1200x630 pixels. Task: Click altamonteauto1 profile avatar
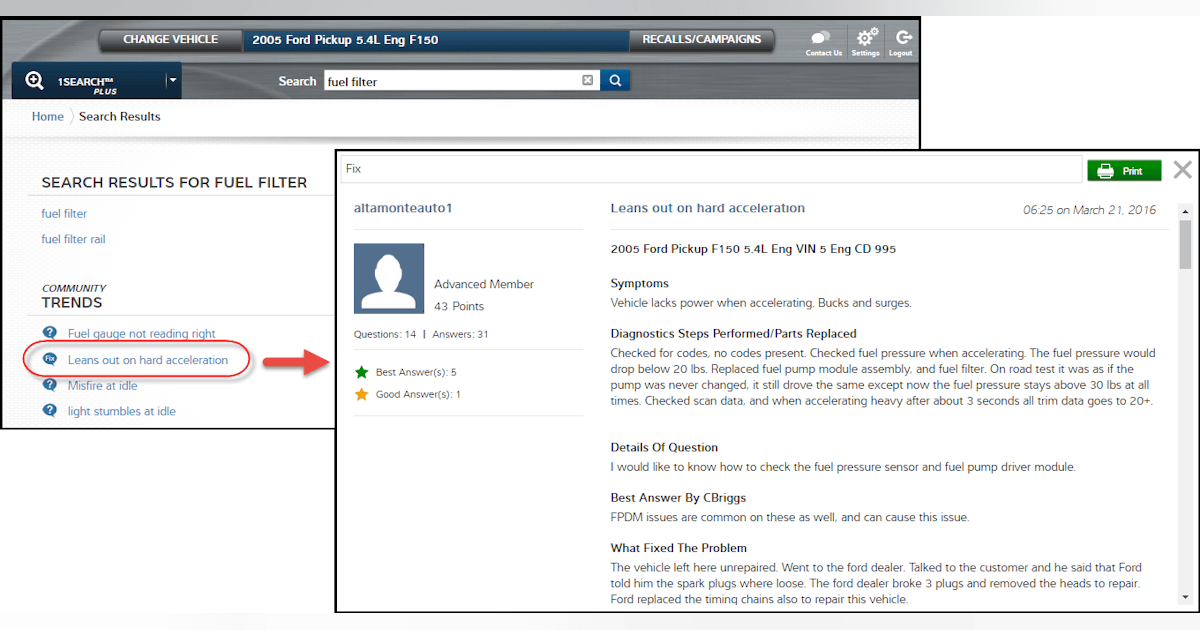pyautogui.click(x=389, y=279)
